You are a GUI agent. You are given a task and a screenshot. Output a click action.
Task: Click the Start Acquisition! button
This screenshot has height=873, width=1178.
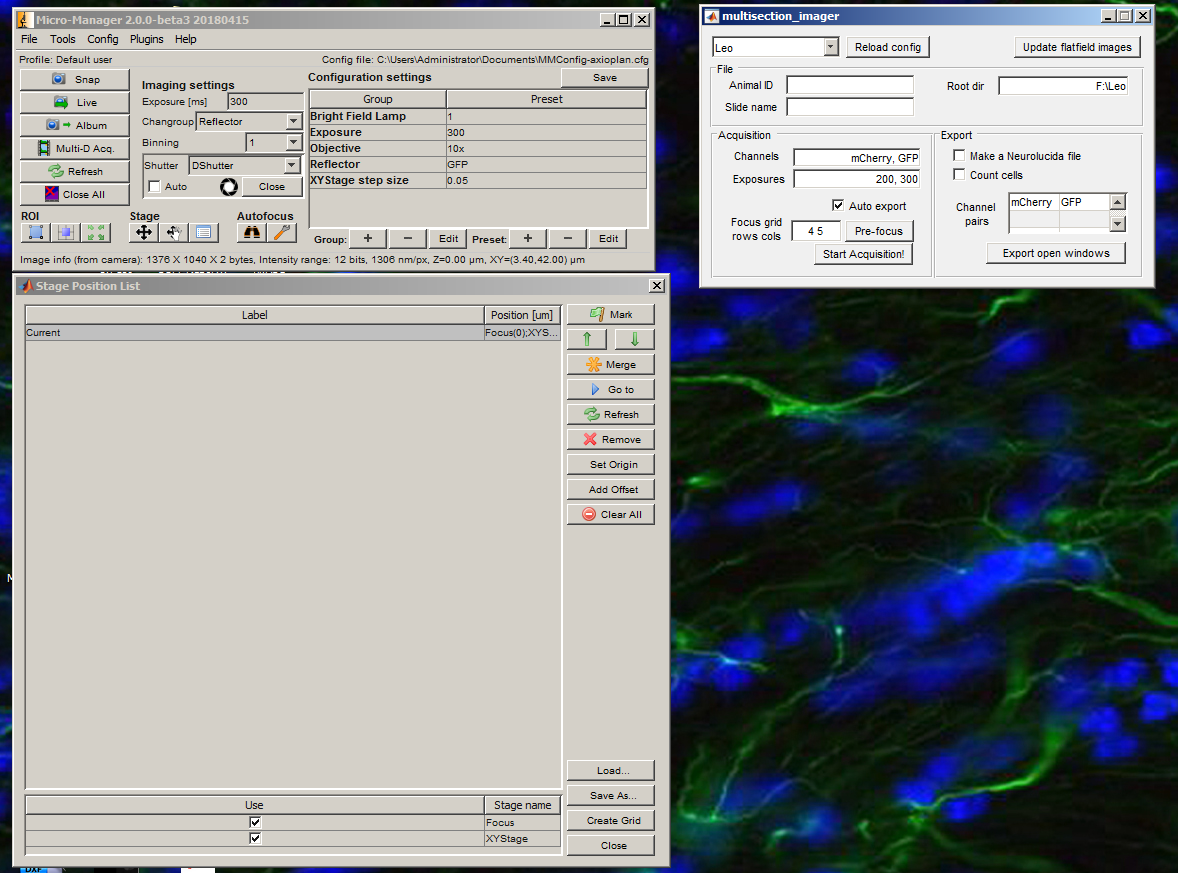(863, 254)
